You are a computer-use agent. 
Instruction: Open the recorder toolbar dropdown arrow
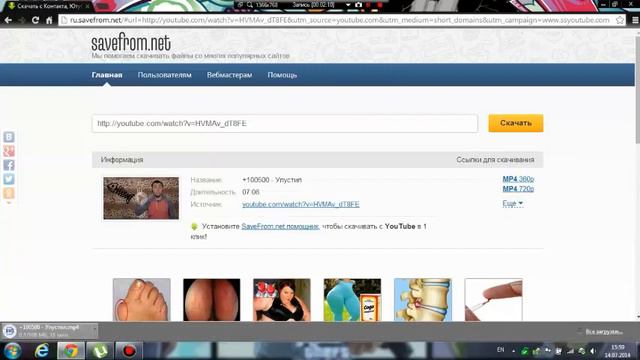point(348,5)
